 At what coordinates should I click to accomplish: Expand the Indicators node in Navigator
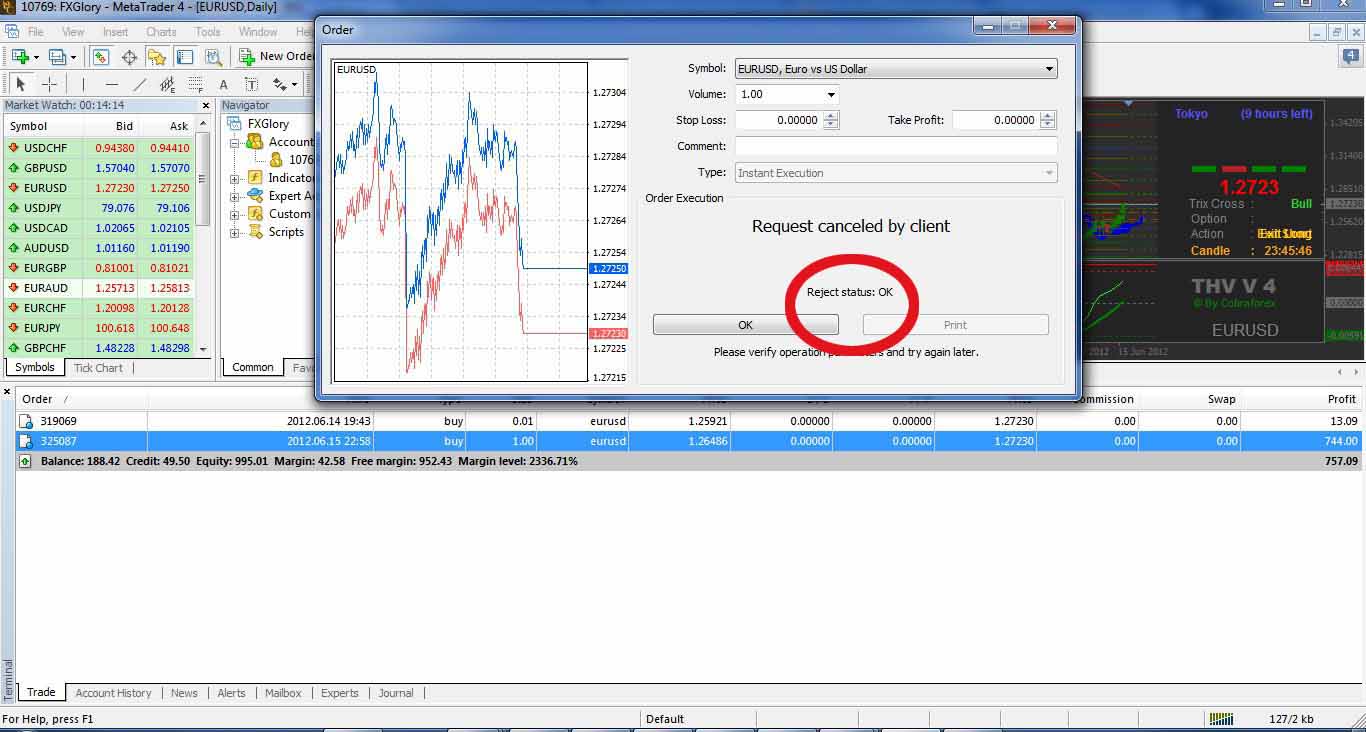[x=235, y=178]
